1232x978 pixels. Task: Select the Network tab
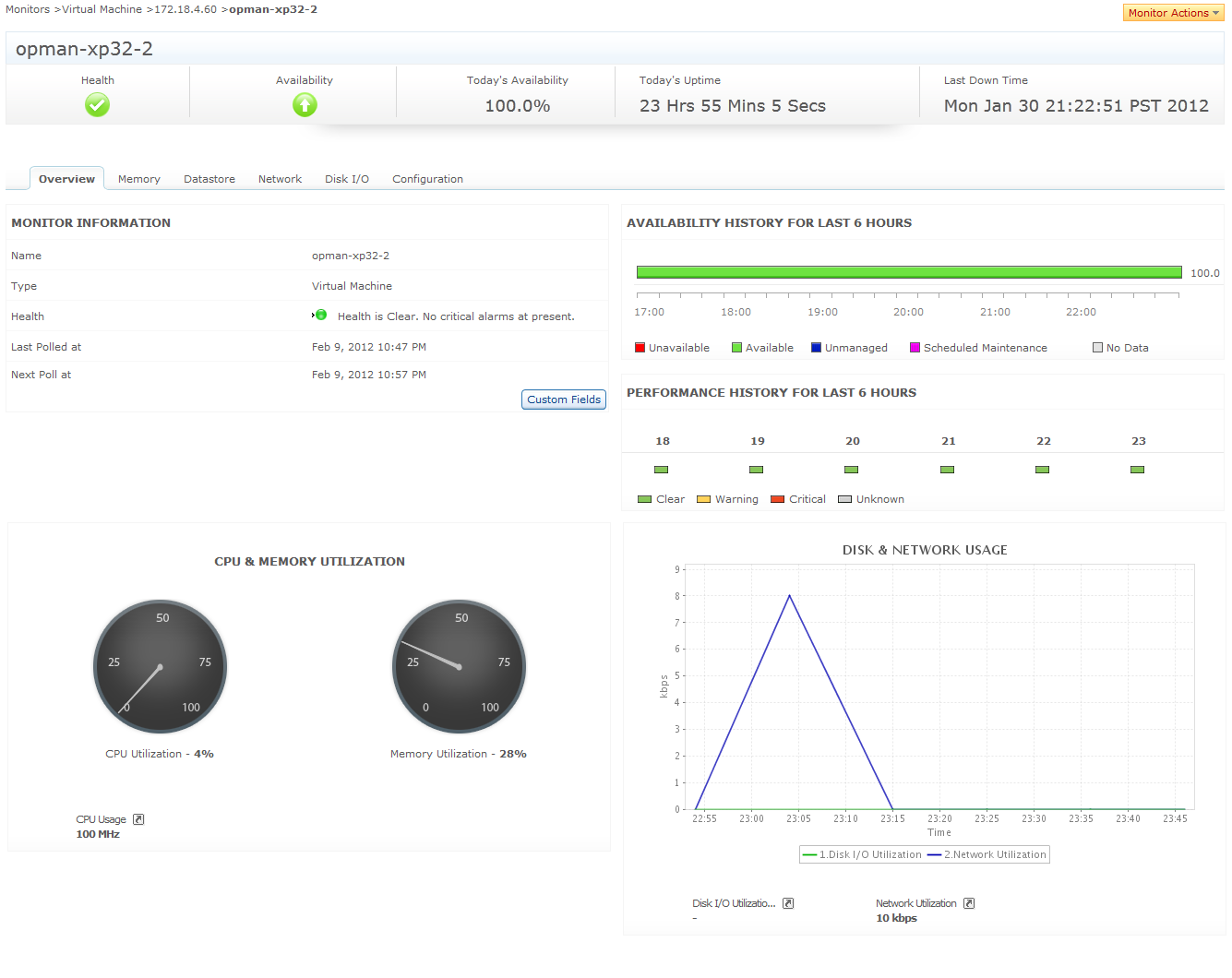pos(280,179)
